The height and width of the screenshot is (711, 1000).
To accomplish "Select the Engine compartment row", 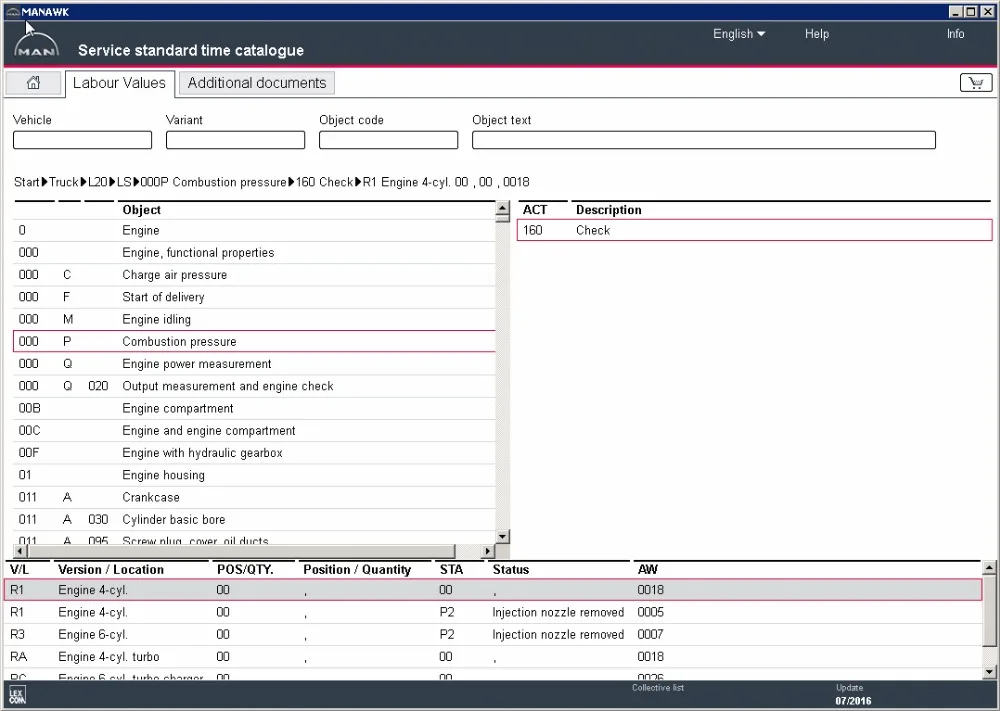I will [254, 409].
